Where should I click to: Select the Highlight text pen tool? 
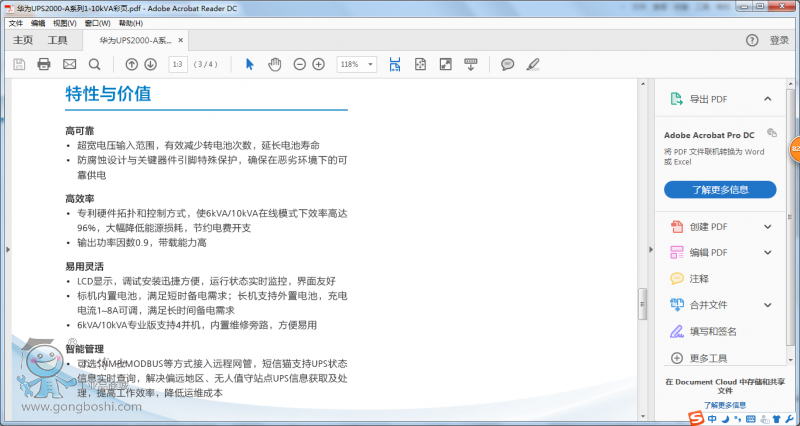pos(532,64)
